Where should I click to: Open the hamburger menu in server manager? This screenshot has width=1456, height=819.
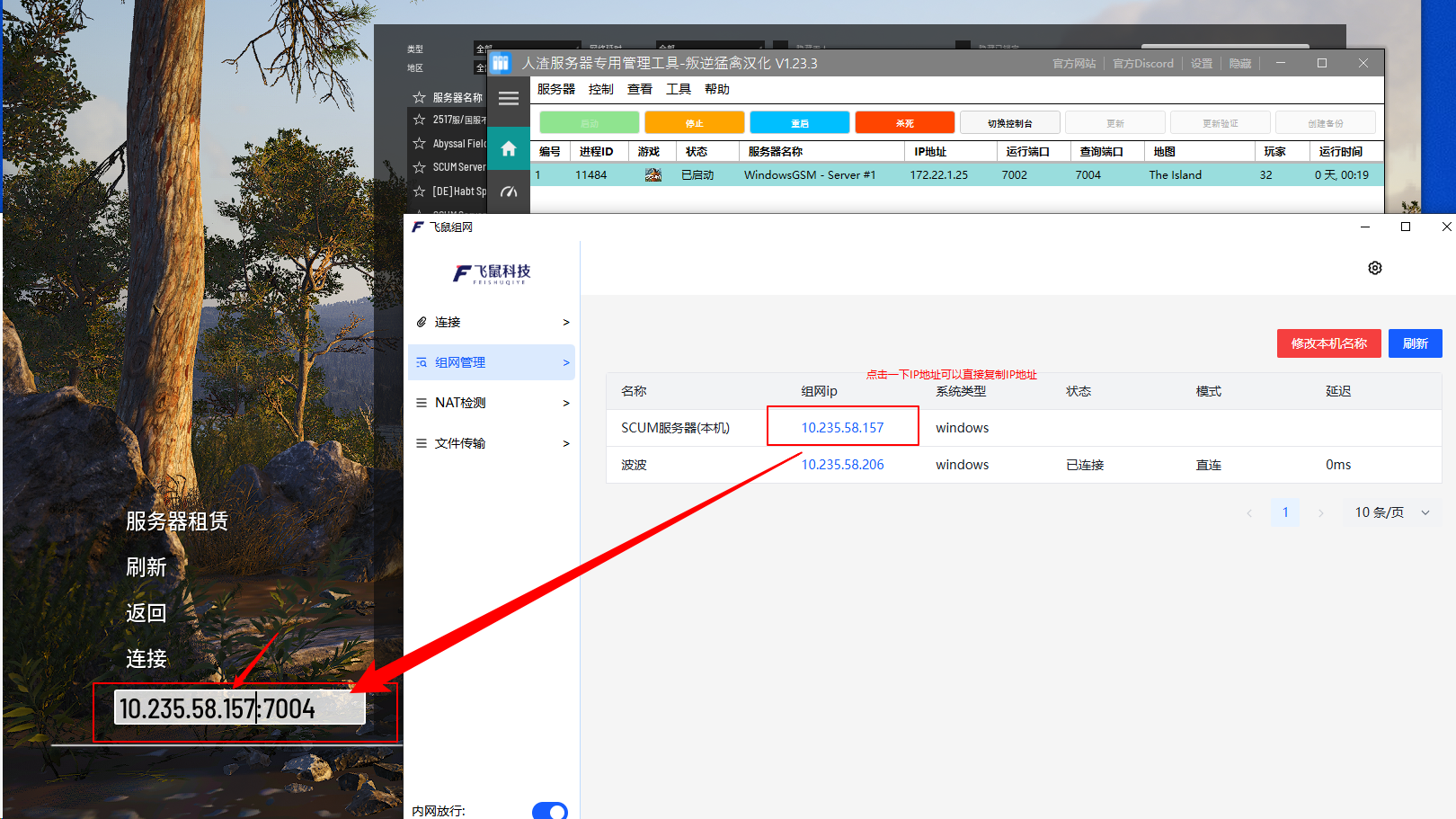(x=509, y=99)
